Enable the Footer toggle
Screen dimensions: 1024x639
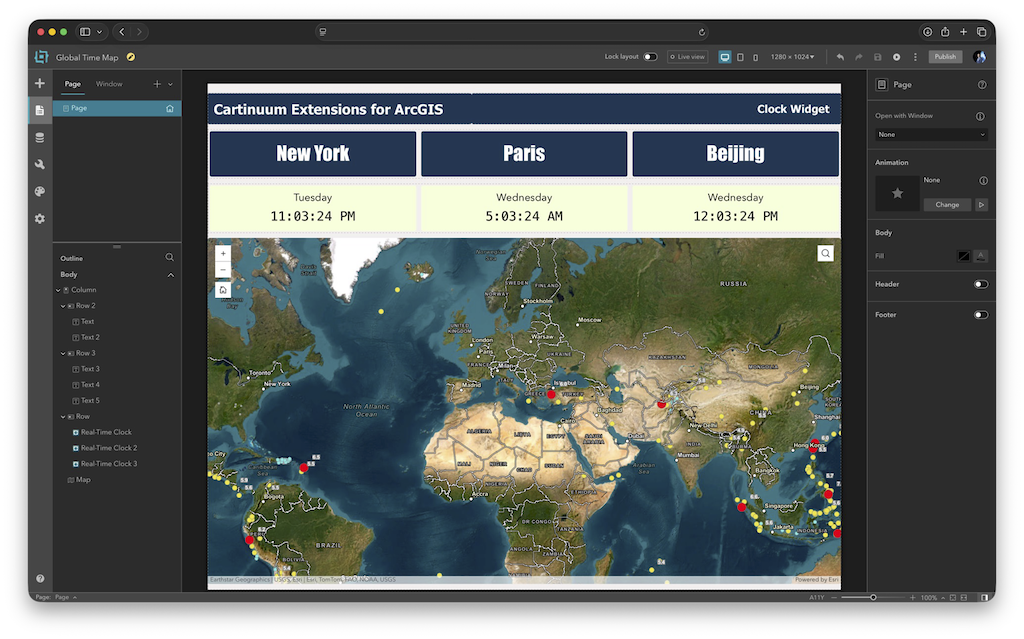pyautogui.click(x=981, y=314)
